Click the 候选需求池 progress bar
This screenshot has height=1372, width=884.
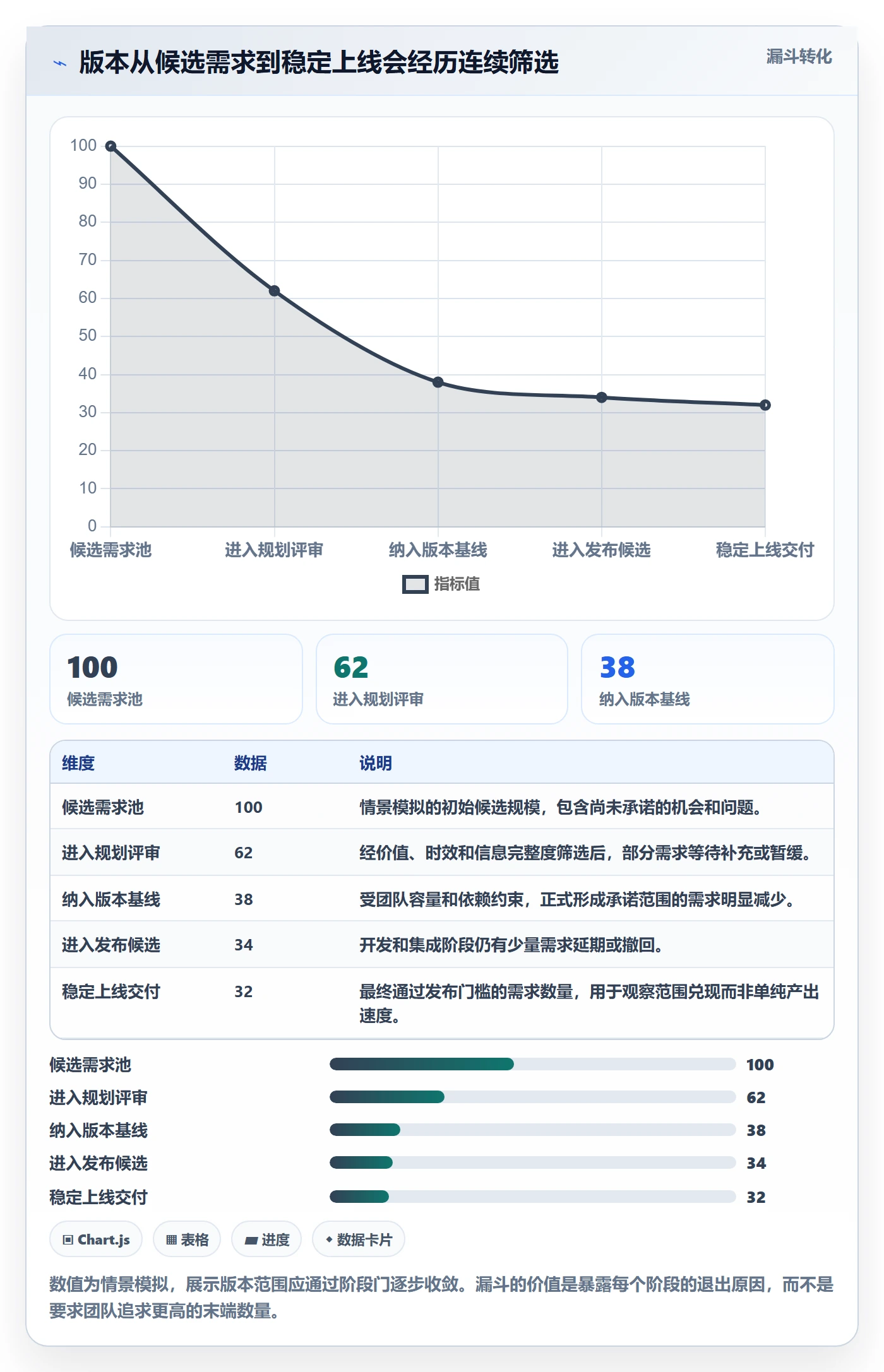pos(533,1065)
